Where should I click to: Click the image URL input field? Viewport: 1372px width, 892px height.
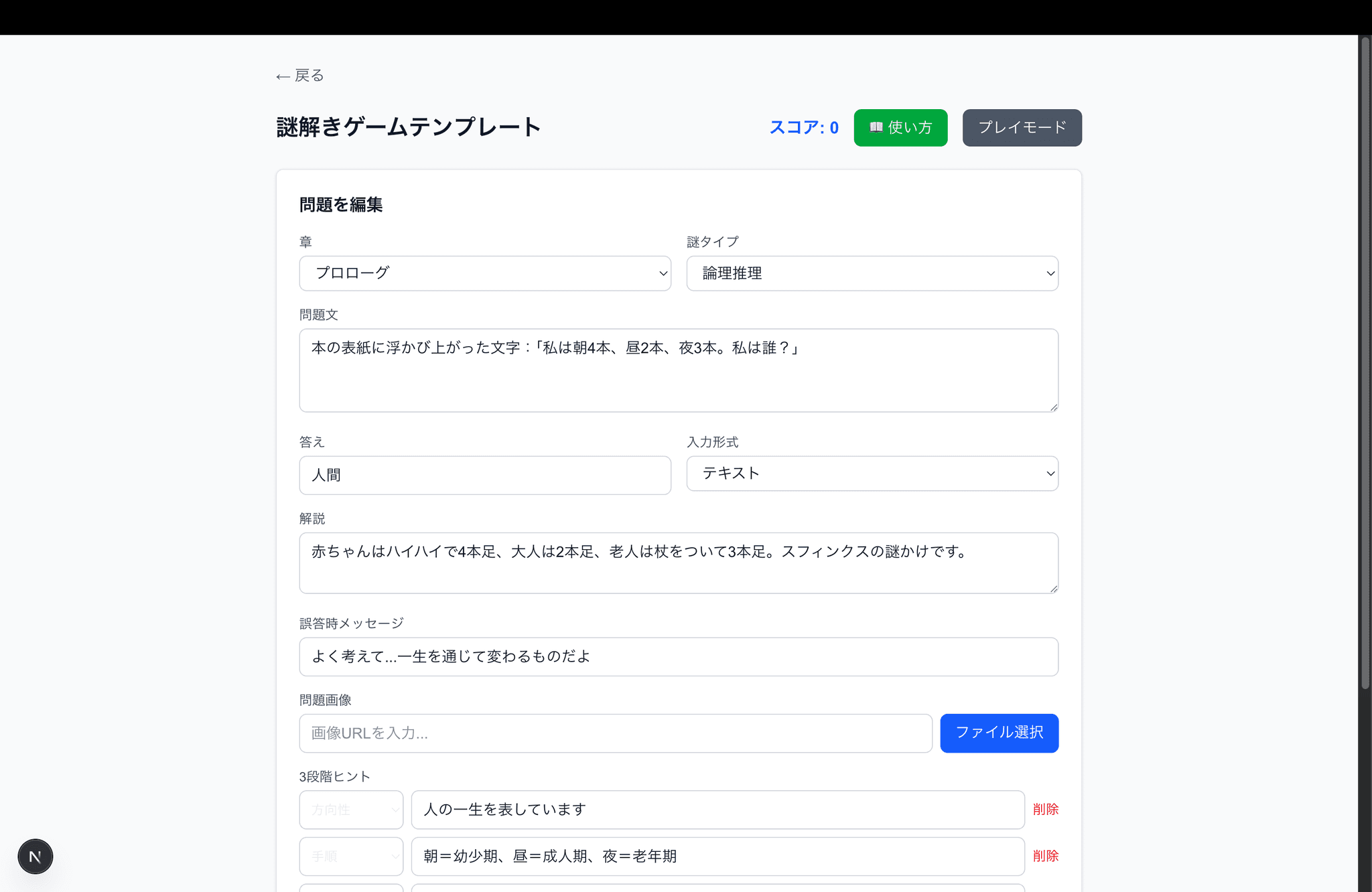coord(615,733)
